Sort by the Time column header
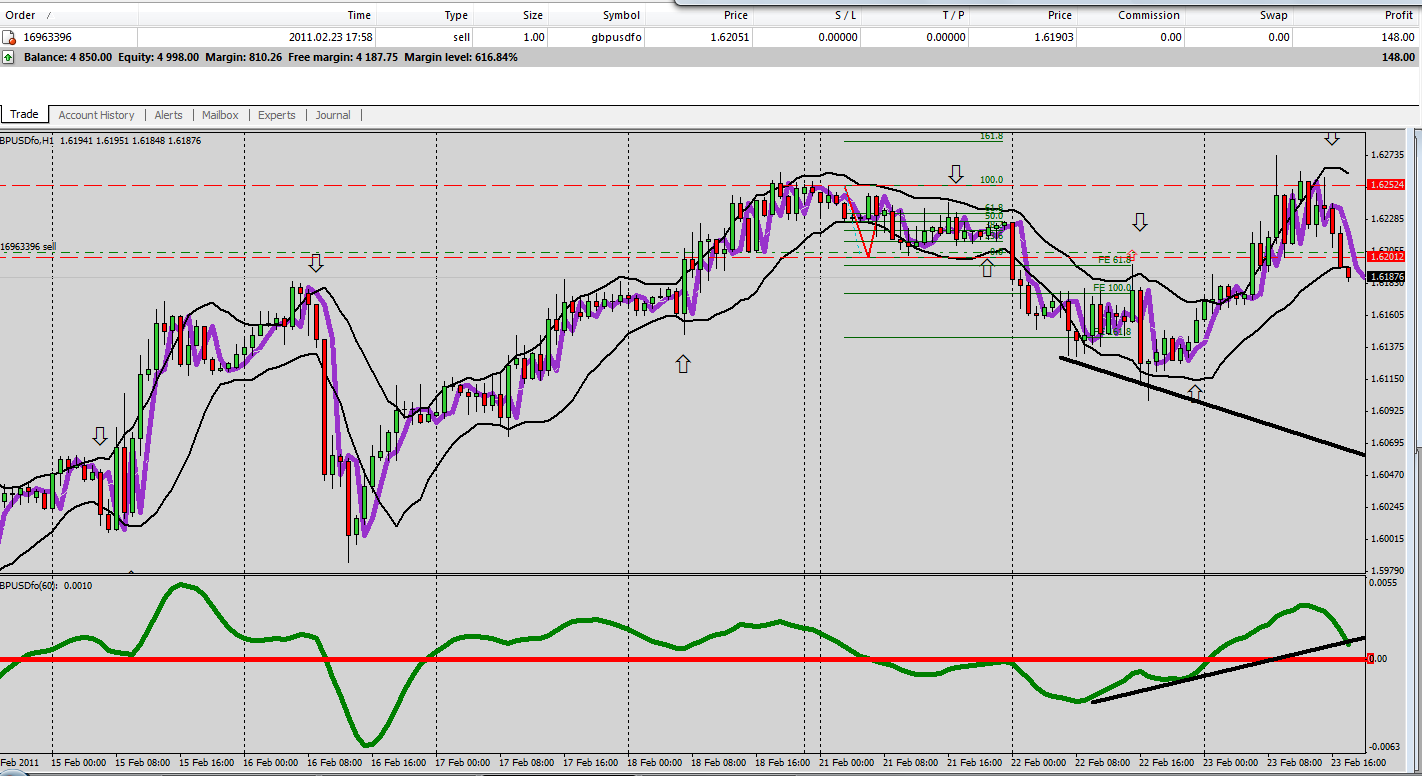 (x=359, y=15)
